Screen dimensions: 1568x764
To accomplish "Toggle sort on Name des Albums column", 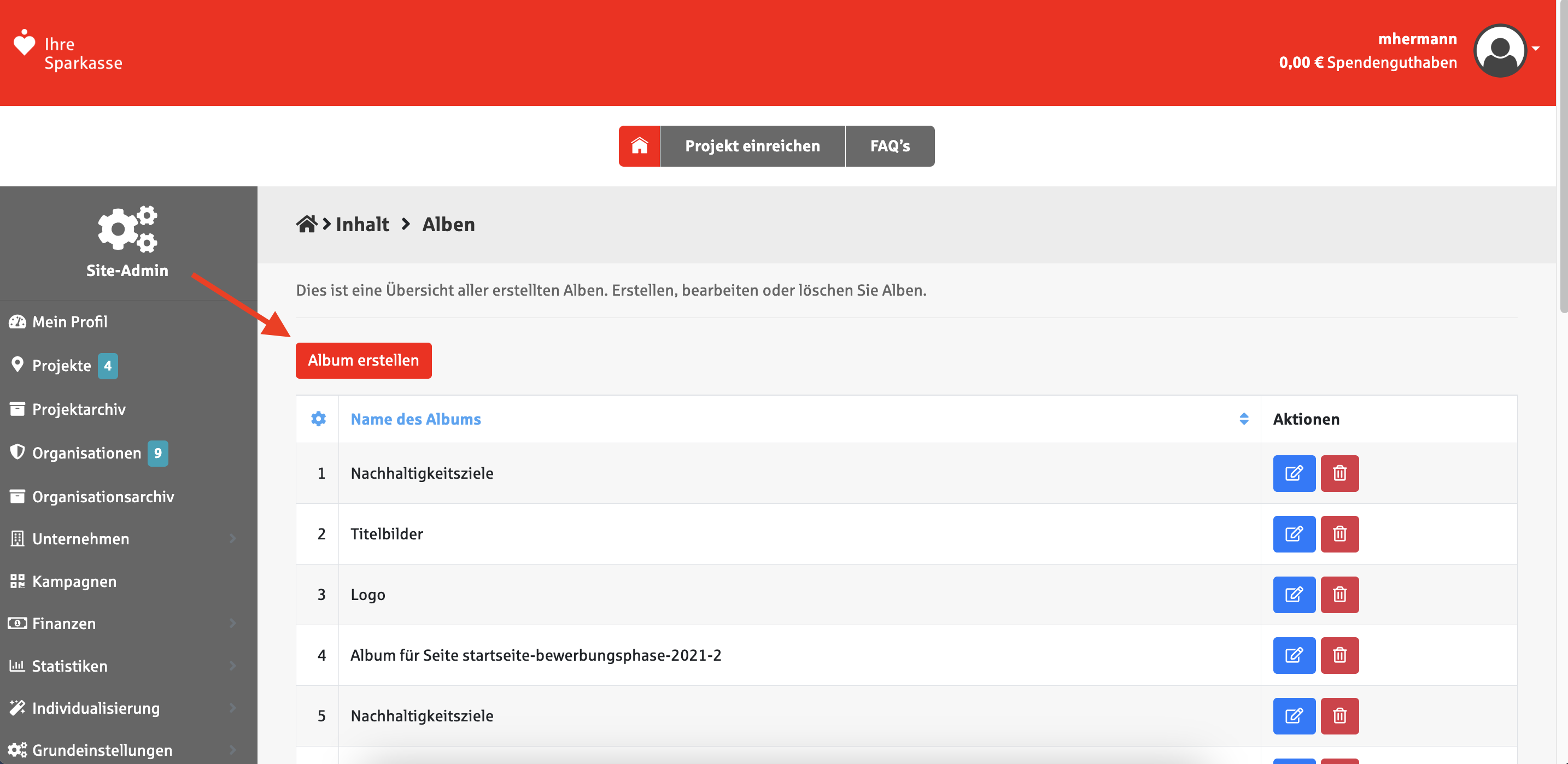I will click(1244, 419).
